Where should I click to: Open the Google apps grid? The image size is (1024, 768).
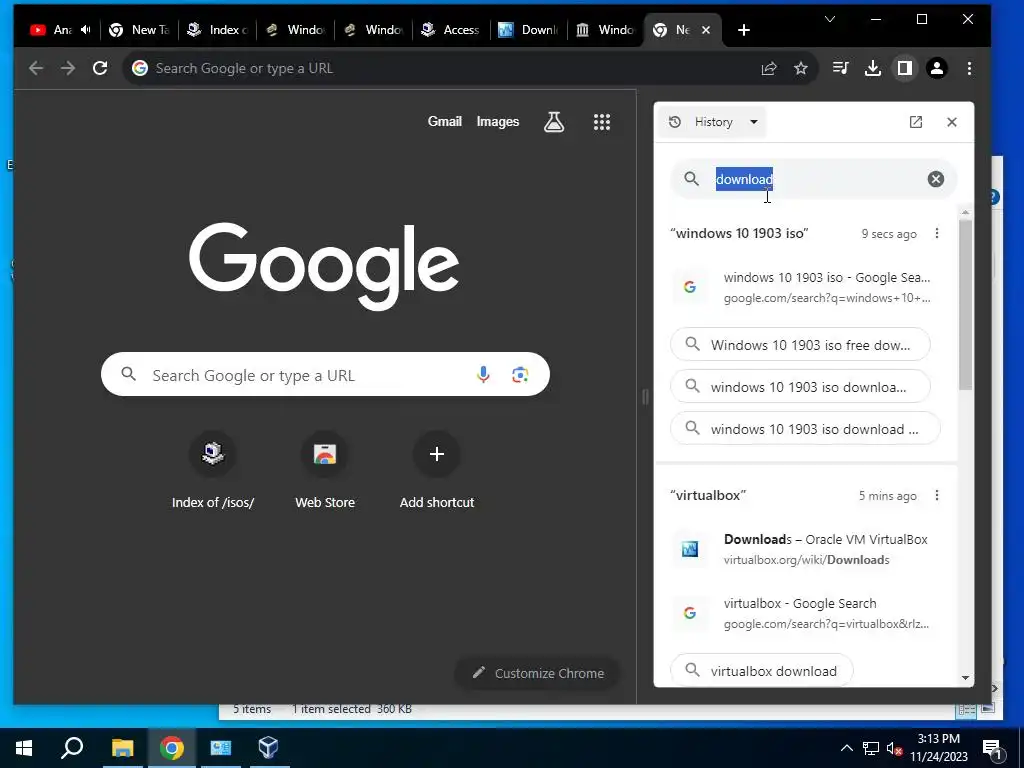[x=601, y=121]
